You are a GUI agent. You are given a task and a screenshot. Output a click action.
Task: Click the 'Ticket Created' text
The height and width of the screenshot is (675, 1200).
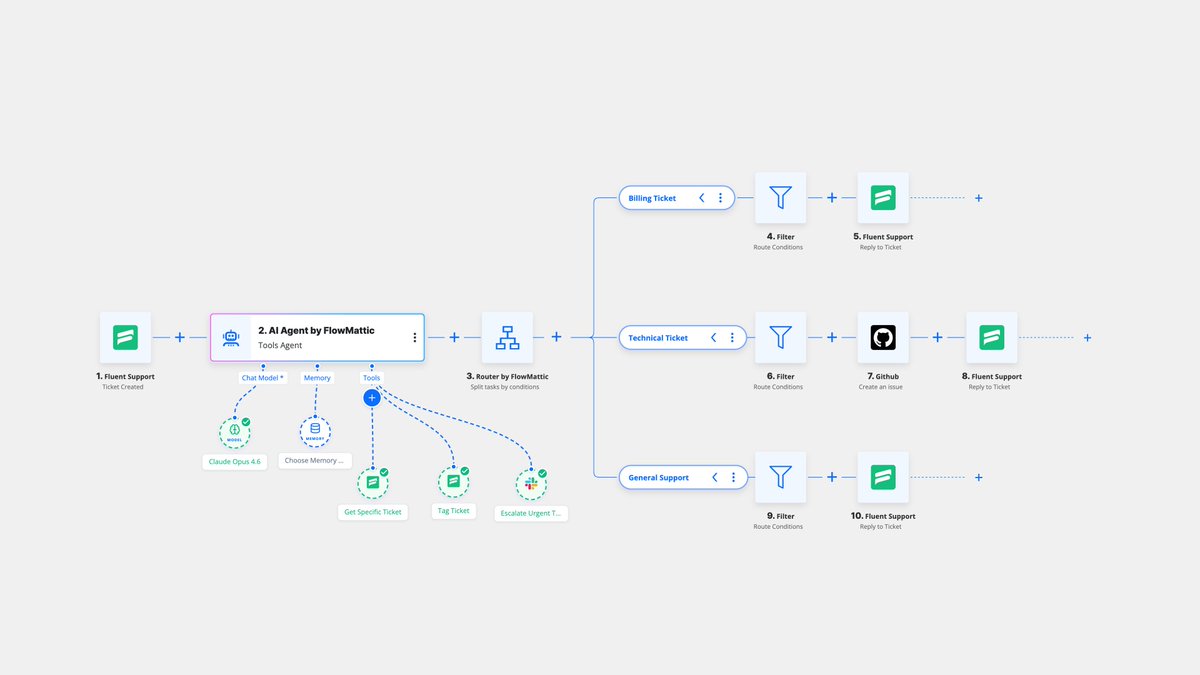coord(123,387)
